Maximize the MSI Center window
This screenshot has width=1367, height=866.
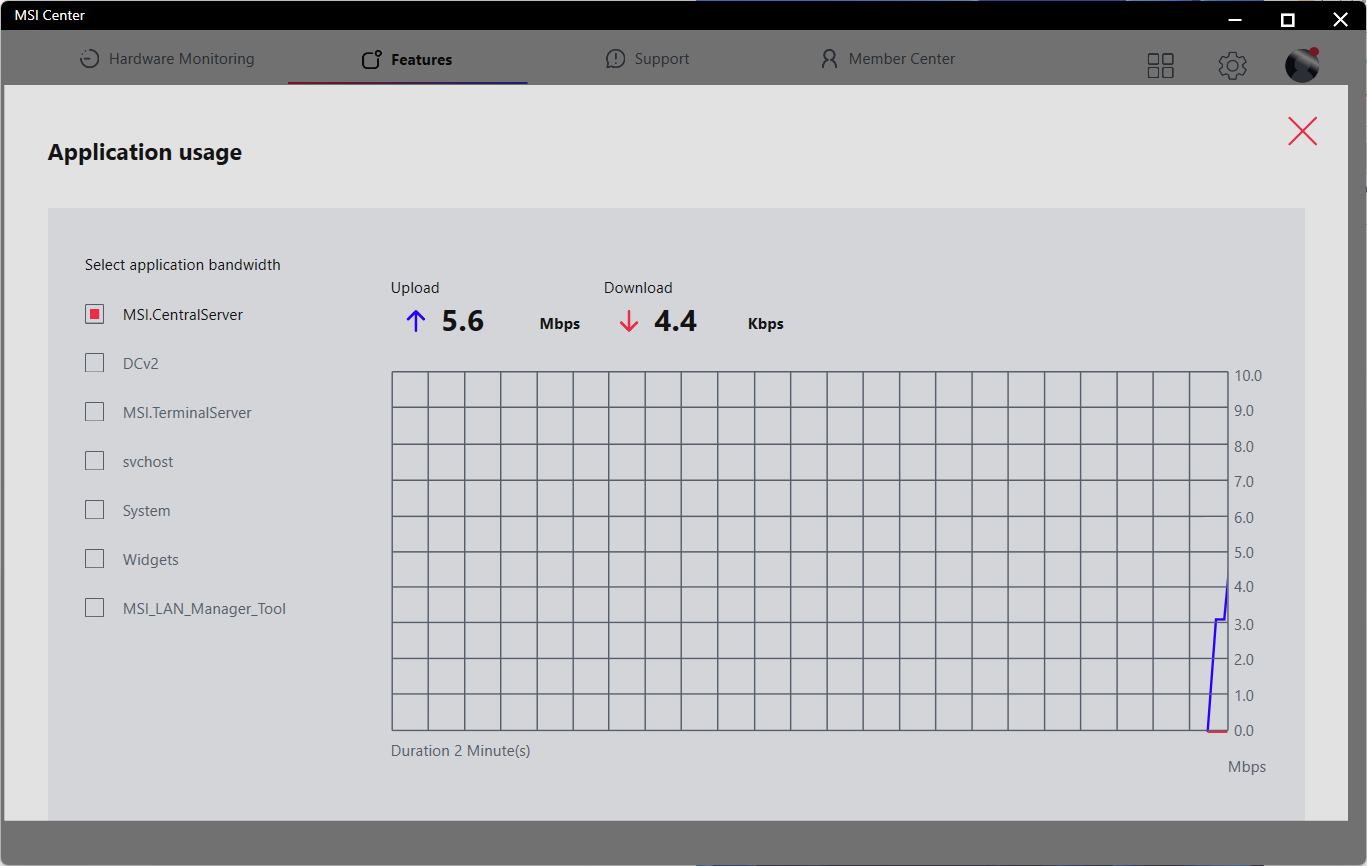click(x=1288, y=19)
